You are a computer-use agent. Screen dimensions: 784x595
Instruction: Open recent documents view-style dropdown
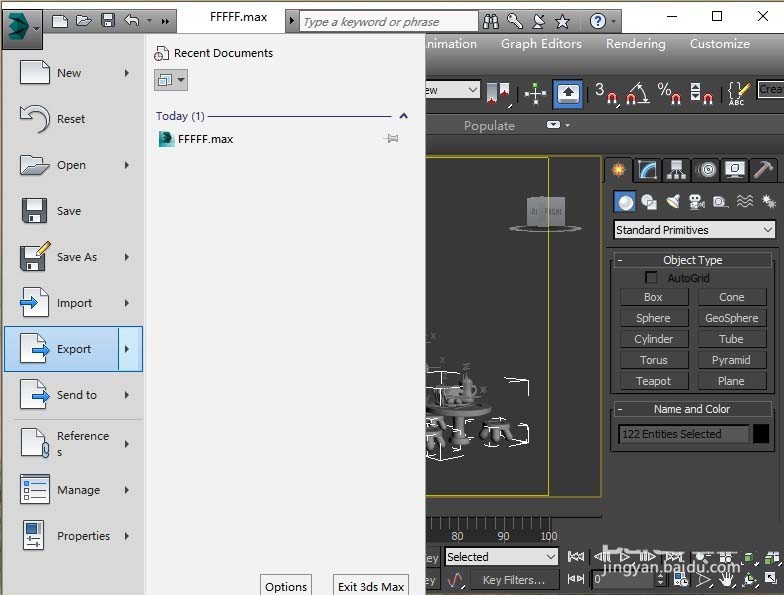[x=171, y=80]
